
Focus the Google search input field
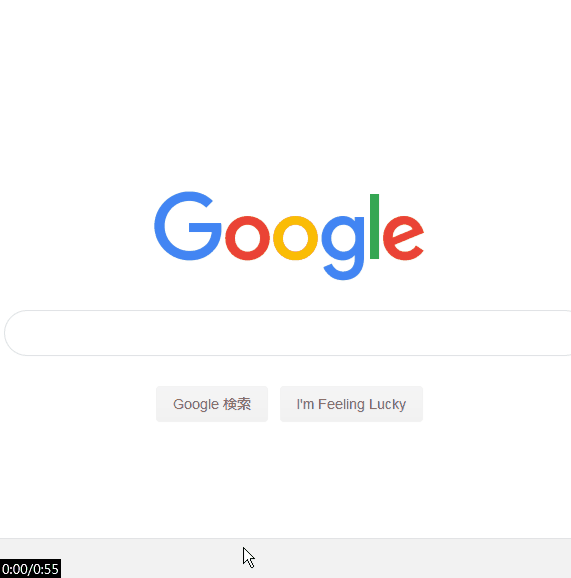click(288, 333)
